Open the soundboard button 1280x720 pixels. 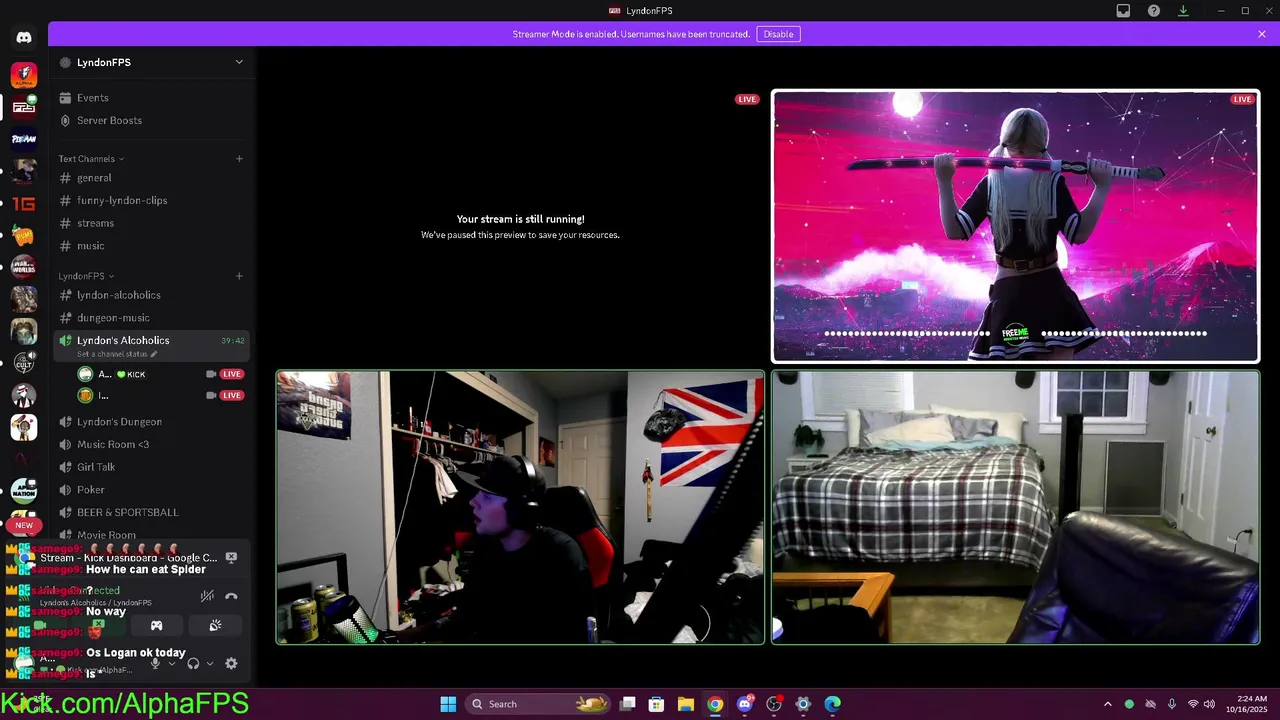pyautogui.click(x=215, y=626)
